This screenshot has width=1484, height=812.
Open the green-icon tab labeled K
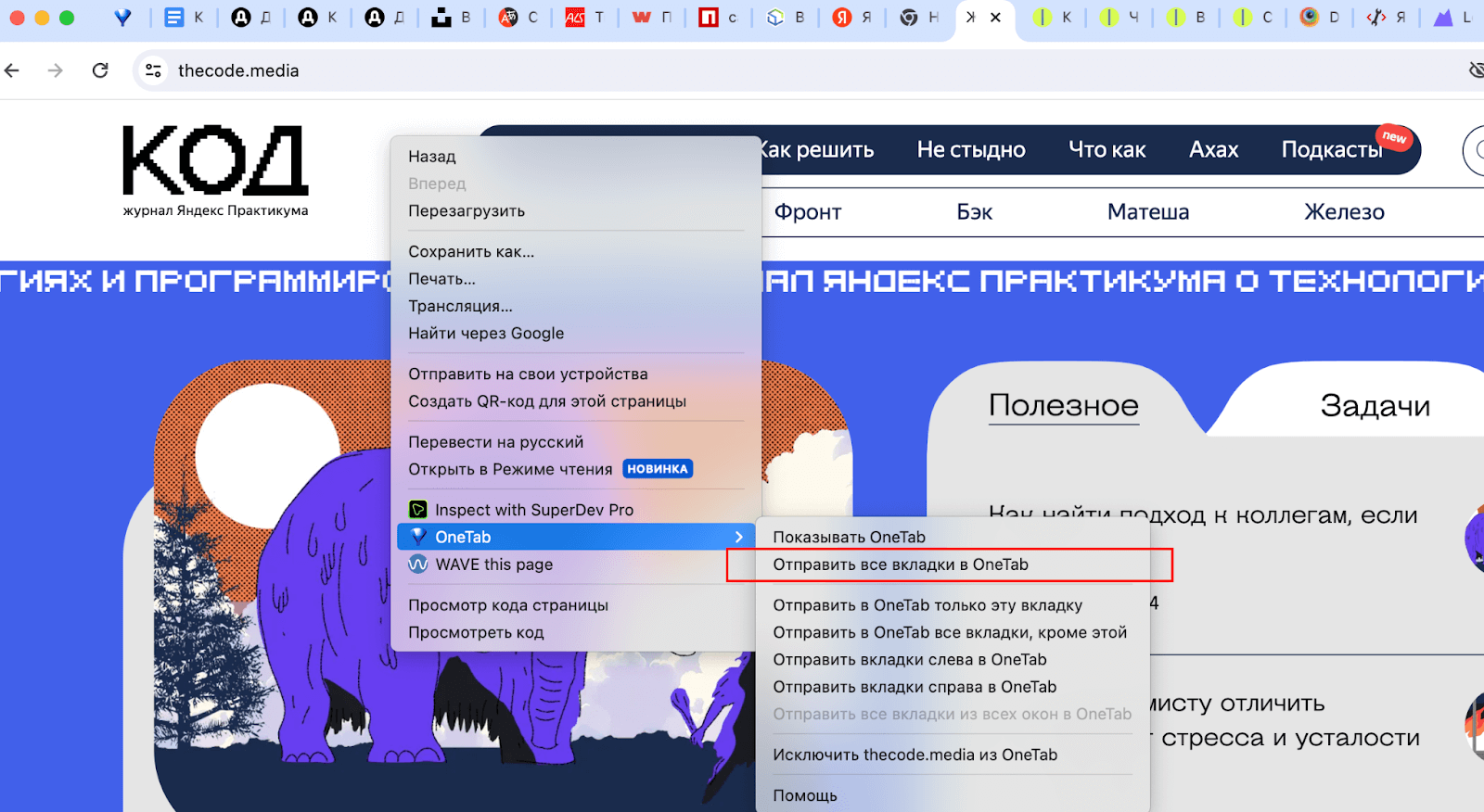click(1053, 18)
